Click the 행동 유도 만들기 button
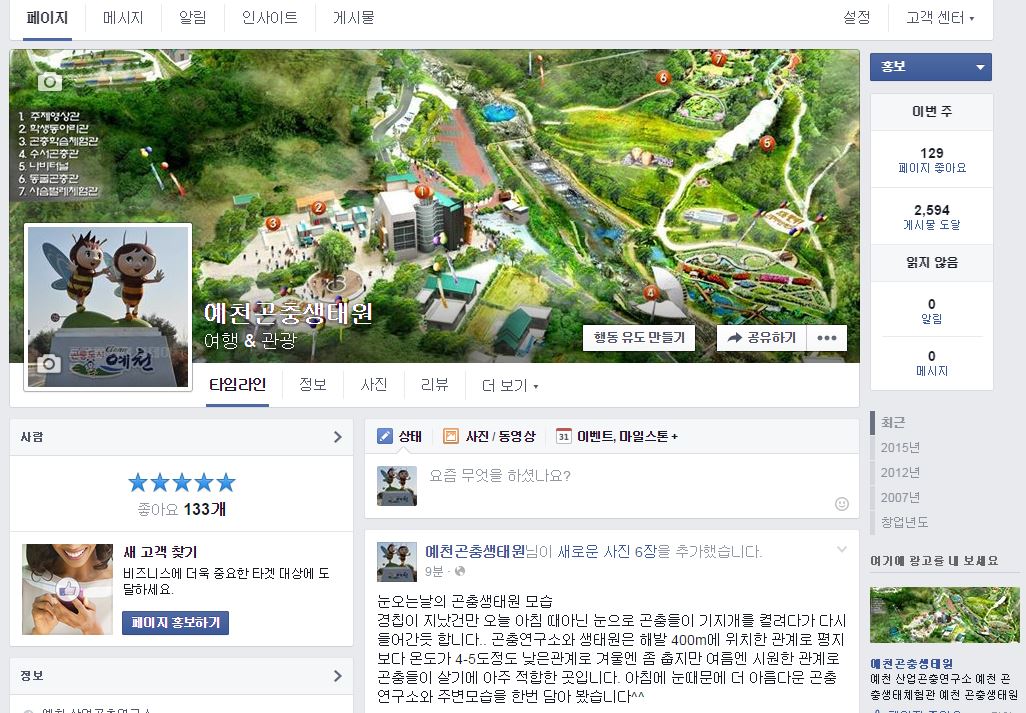1026x713 pixels. 639,338
